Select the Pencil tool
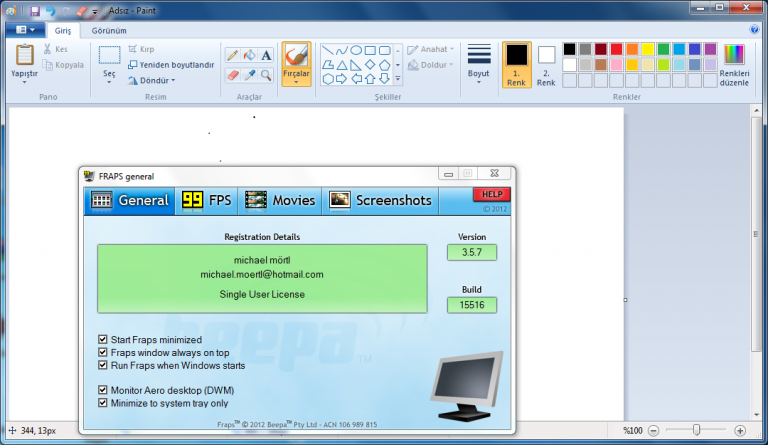Viewport: 768px width, 445px height. coord(232,55)
